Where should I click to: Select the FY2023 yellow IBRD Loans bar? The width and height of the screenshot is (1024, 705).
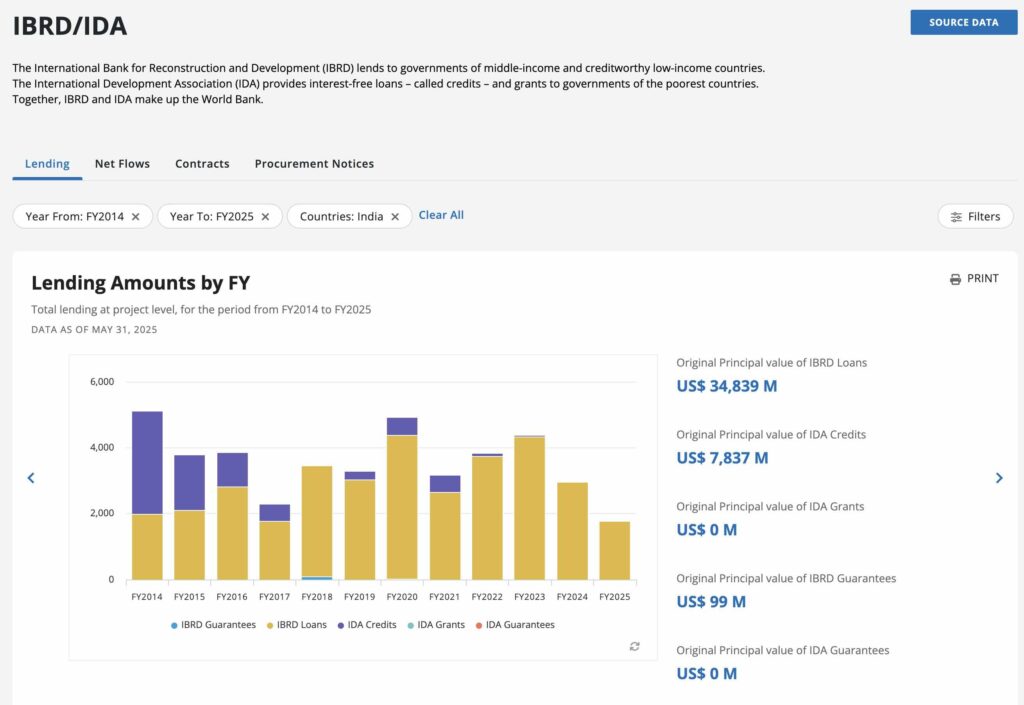pyautogui.click(x=530, y=509)
